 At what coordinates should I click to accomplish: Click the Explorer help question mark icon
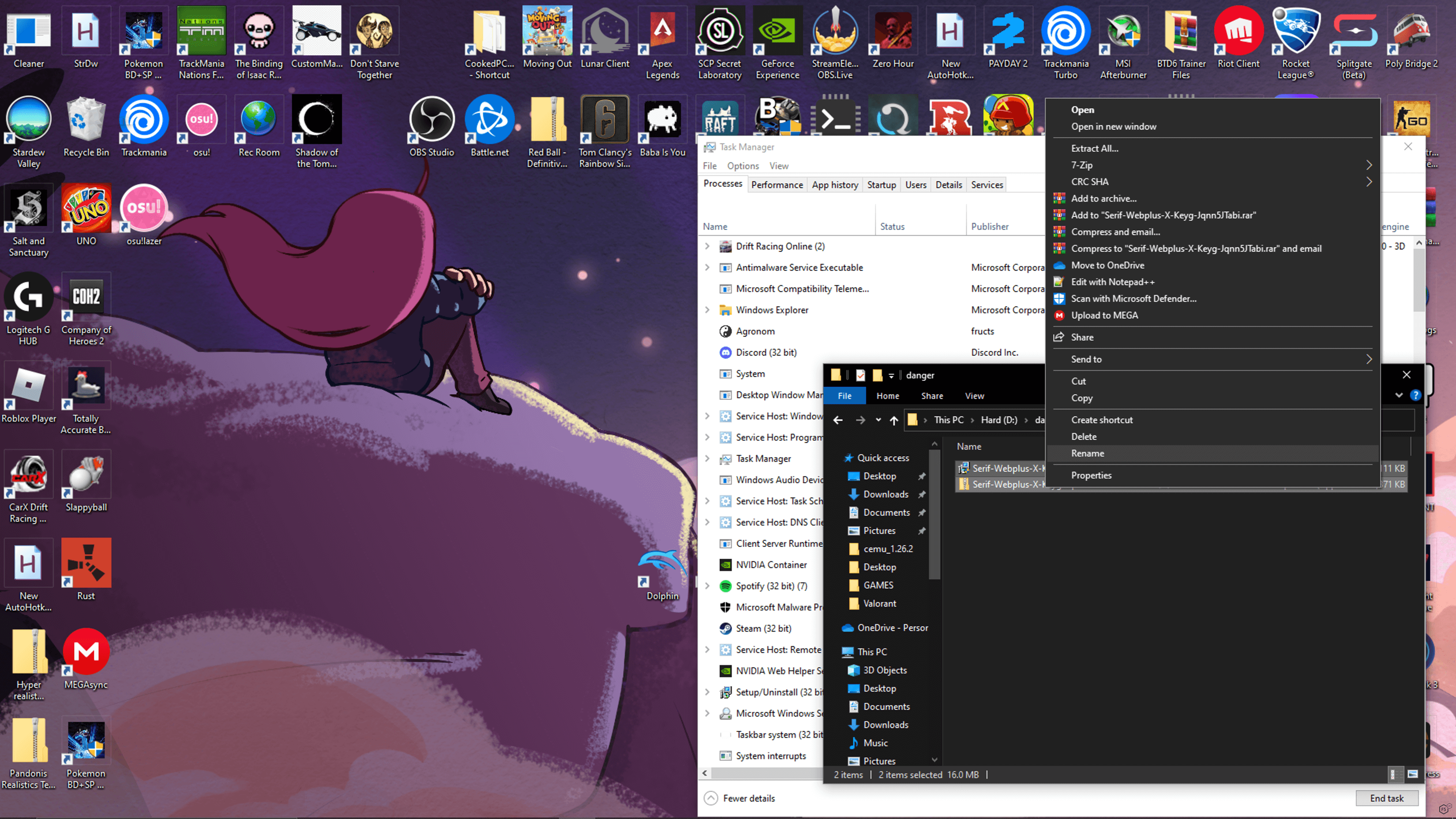click(1415, 395)
